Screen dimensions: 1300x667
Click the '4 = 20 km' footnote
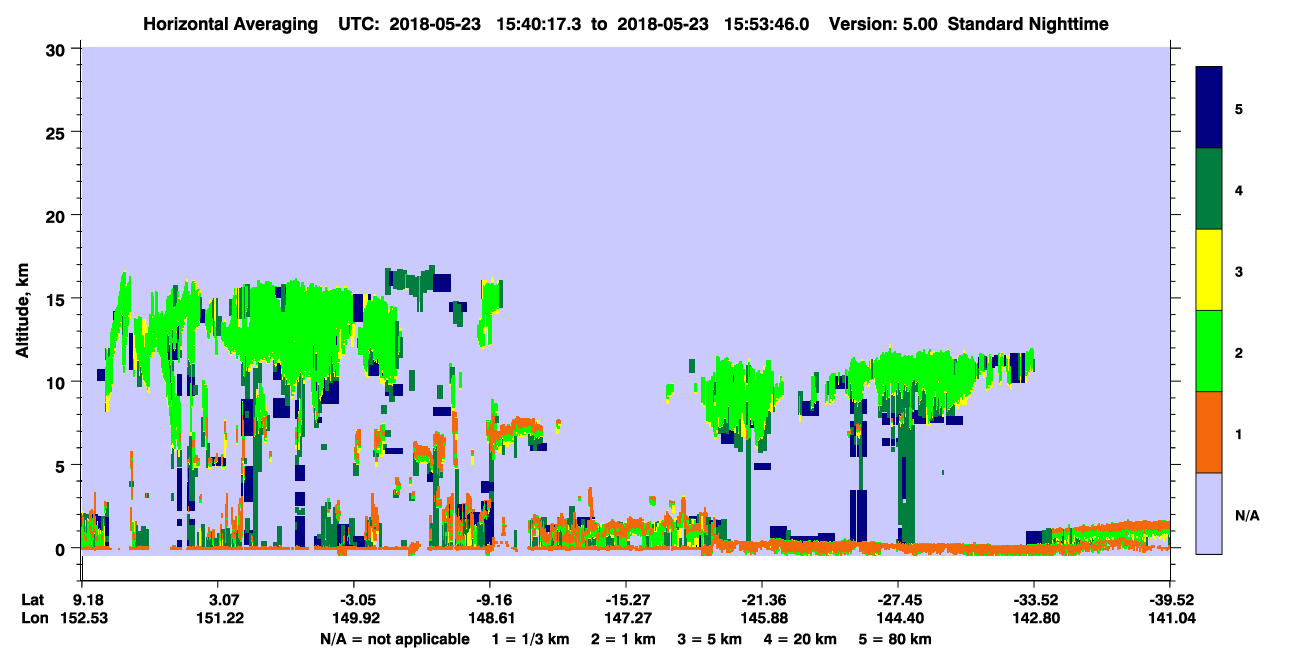point(799,639)
